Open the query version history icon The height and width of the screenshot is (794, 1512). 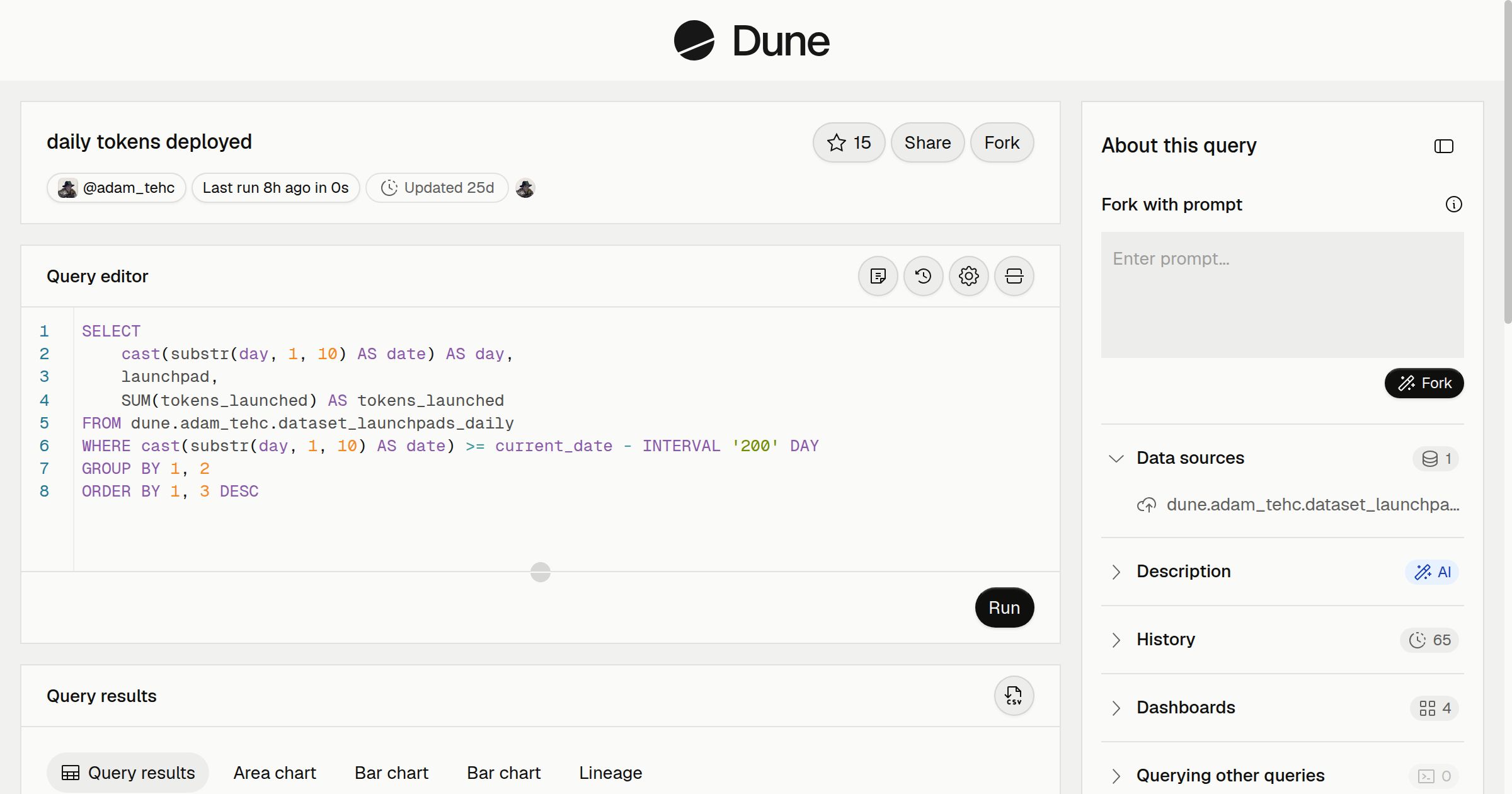(x=923, y=276)
